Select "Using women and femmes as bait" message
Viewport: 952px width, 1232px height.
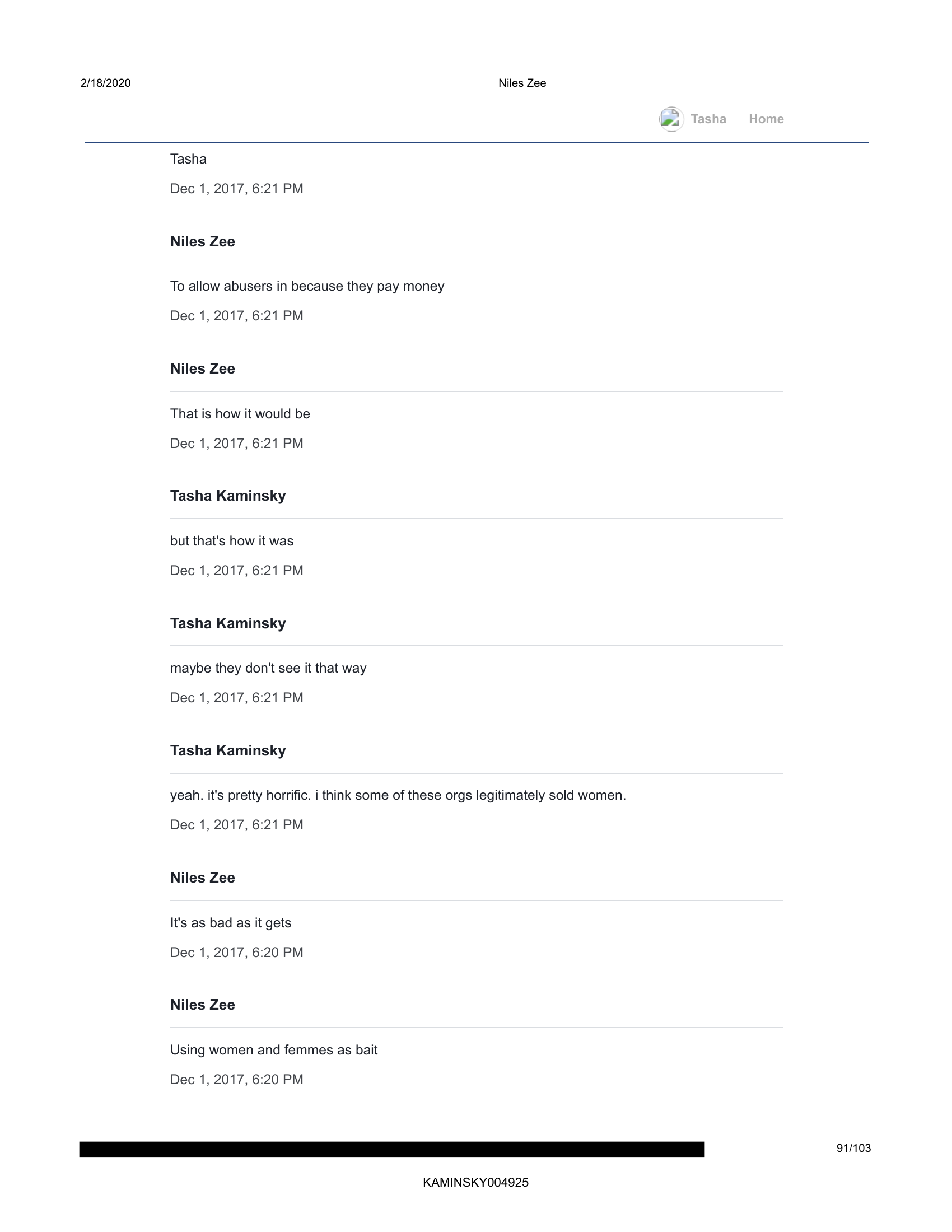point(273,1050)
